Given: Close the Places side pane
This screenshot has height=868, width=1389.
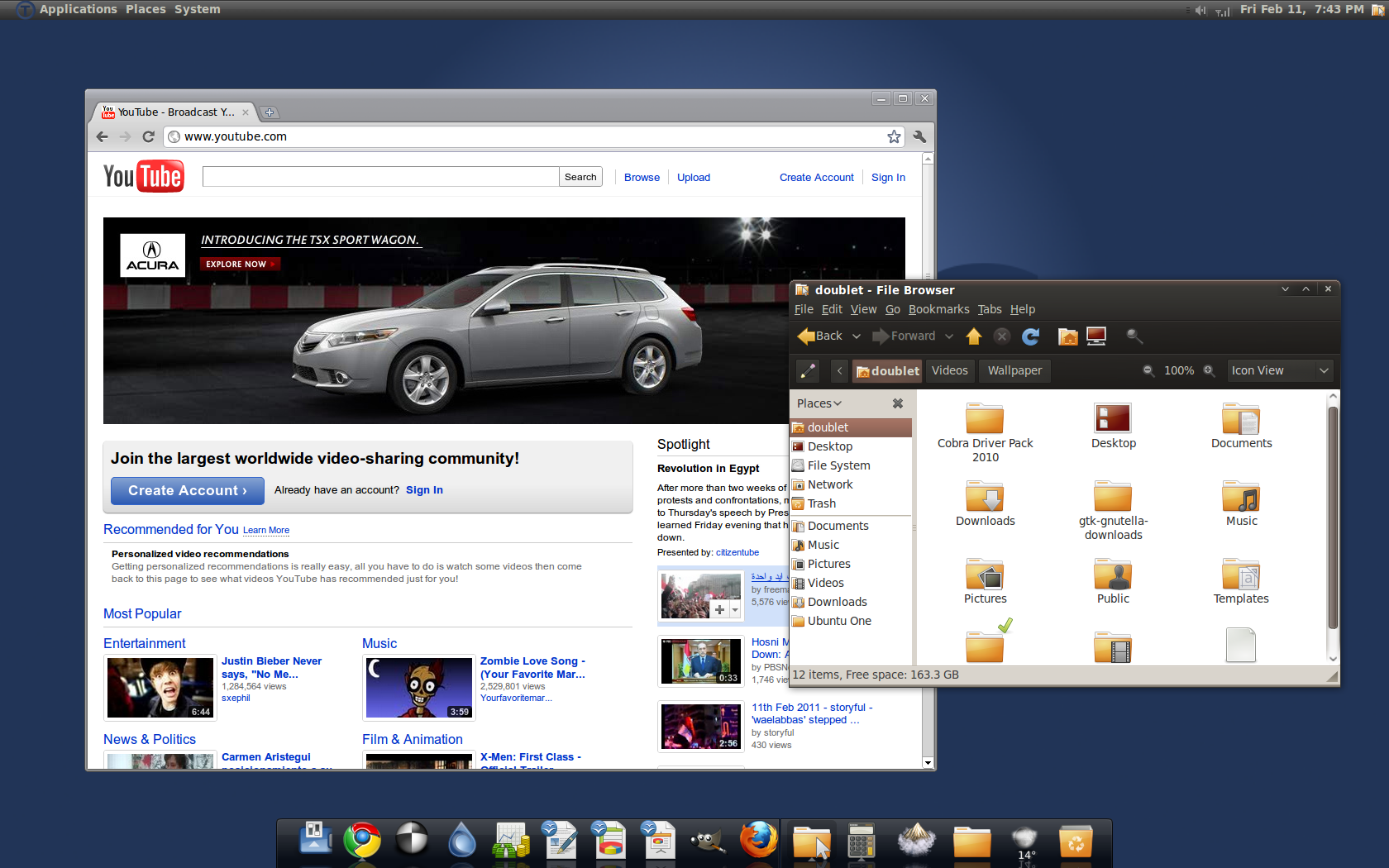Looking at the screenshot, I should pyautogui.click(x=898, y=403).
